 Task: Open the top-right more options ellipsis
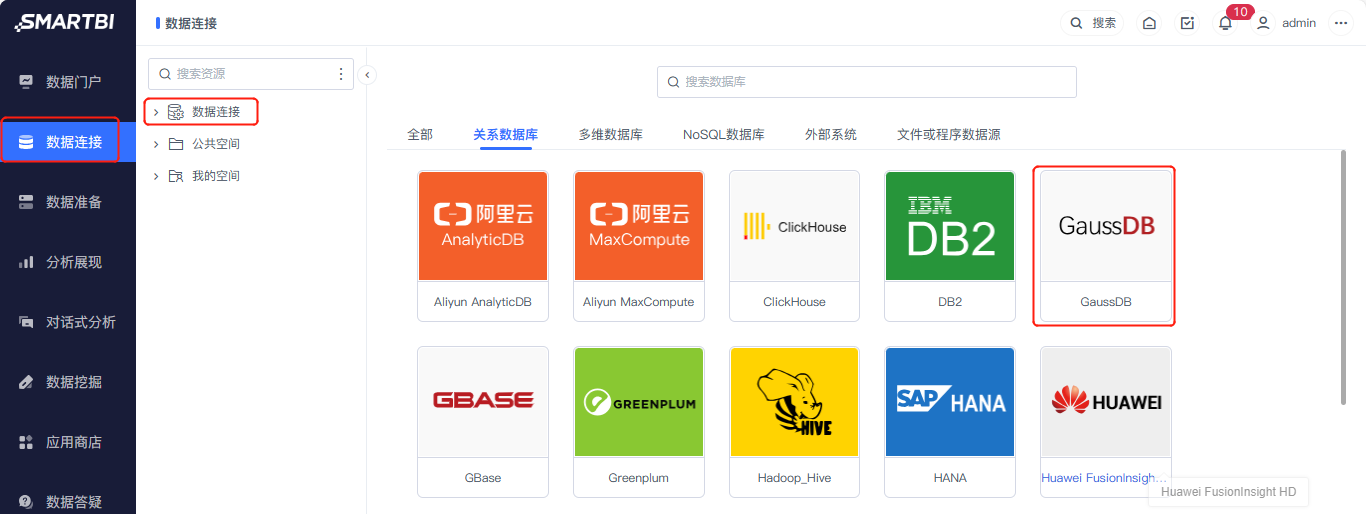pos(1341,23)
